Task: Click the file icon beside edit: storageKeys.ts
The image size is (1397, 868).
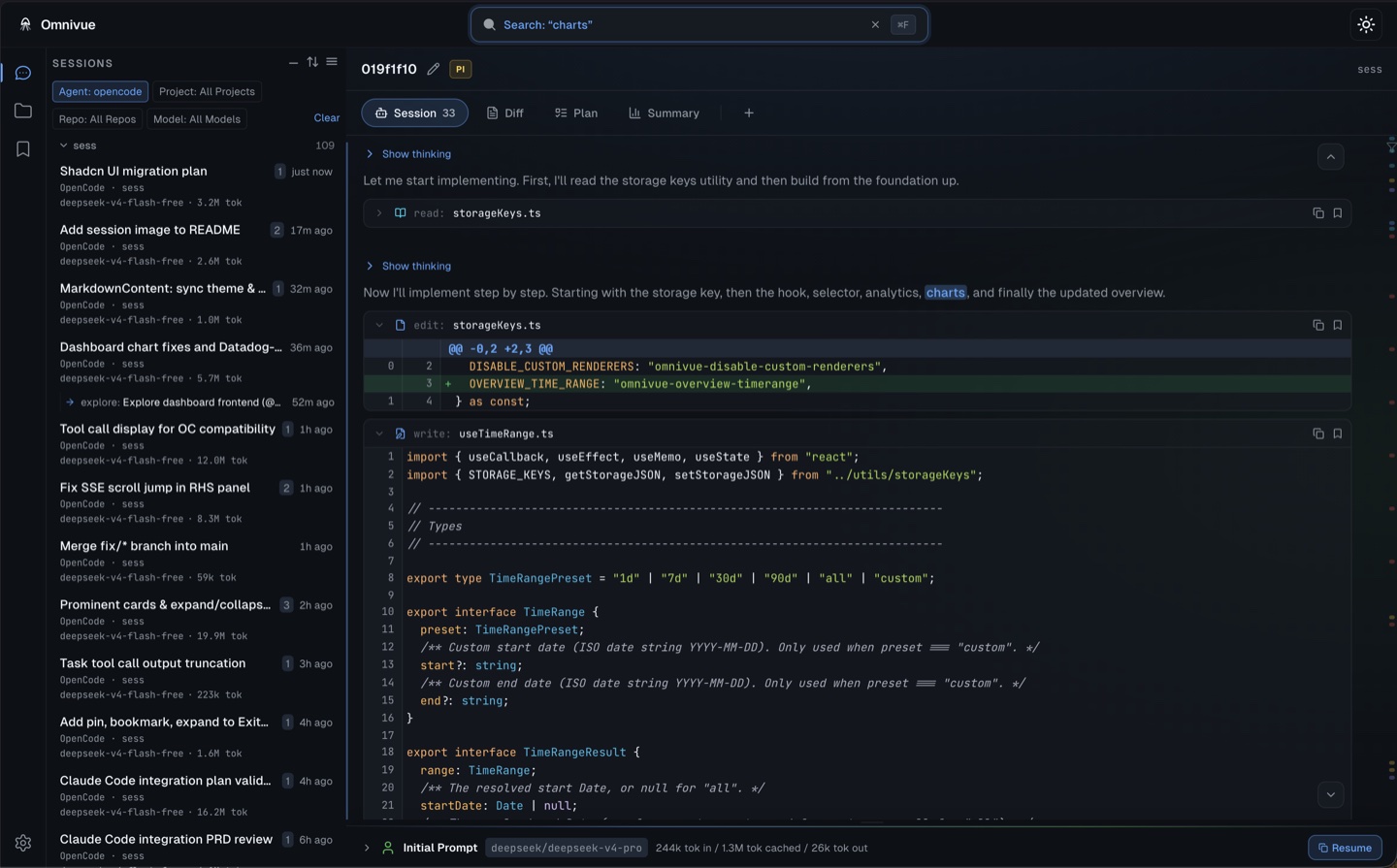Action: click(x=400, y=325)
